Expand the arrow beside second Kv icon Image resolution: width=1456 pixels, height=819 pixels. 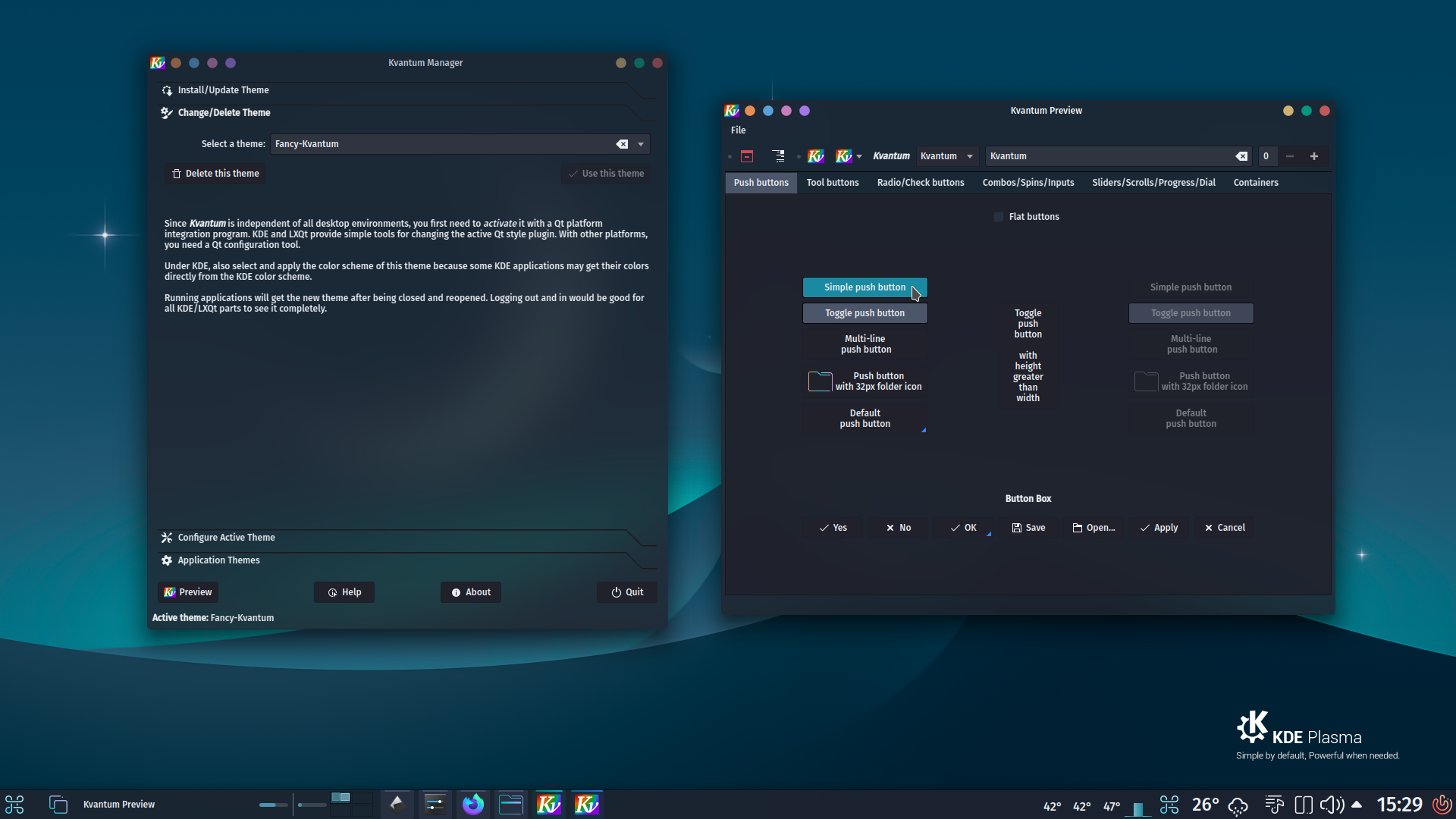(x=859, y=156)
